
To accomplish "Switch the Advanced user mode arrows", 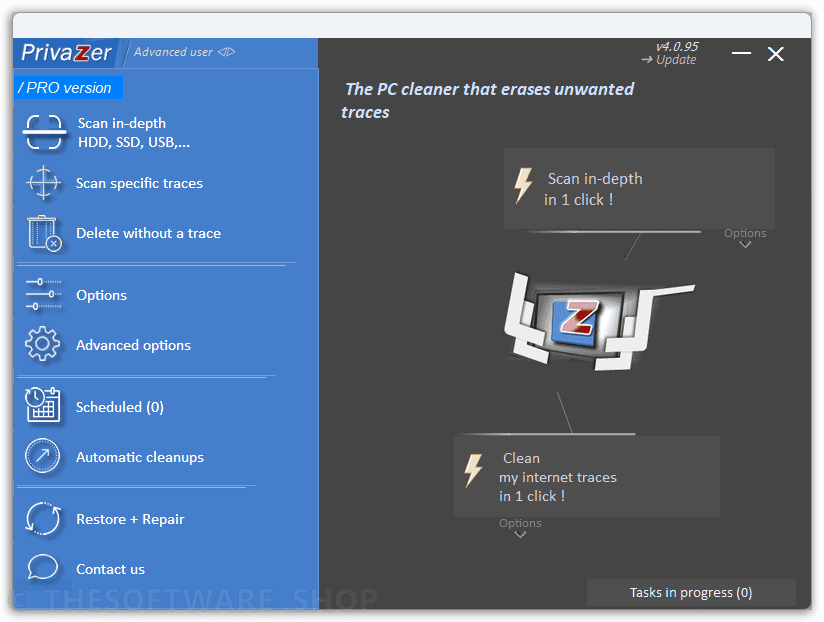I will (226, 52).
